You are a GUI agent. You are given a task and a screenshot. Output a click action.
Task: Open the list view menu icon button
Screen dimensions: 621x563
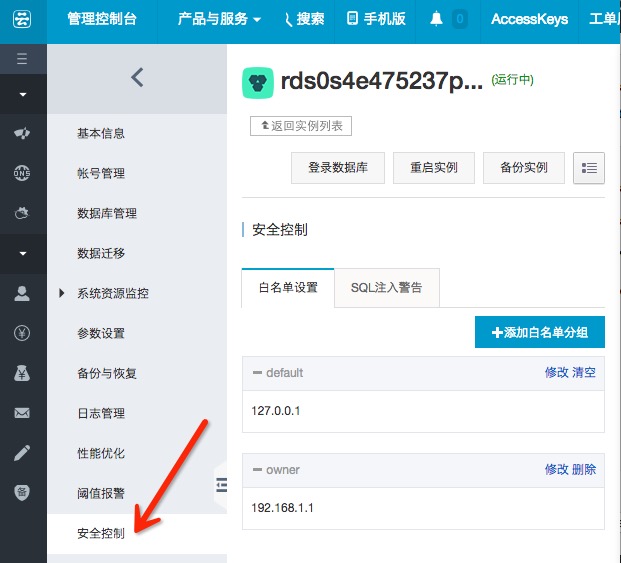(589, 168)
